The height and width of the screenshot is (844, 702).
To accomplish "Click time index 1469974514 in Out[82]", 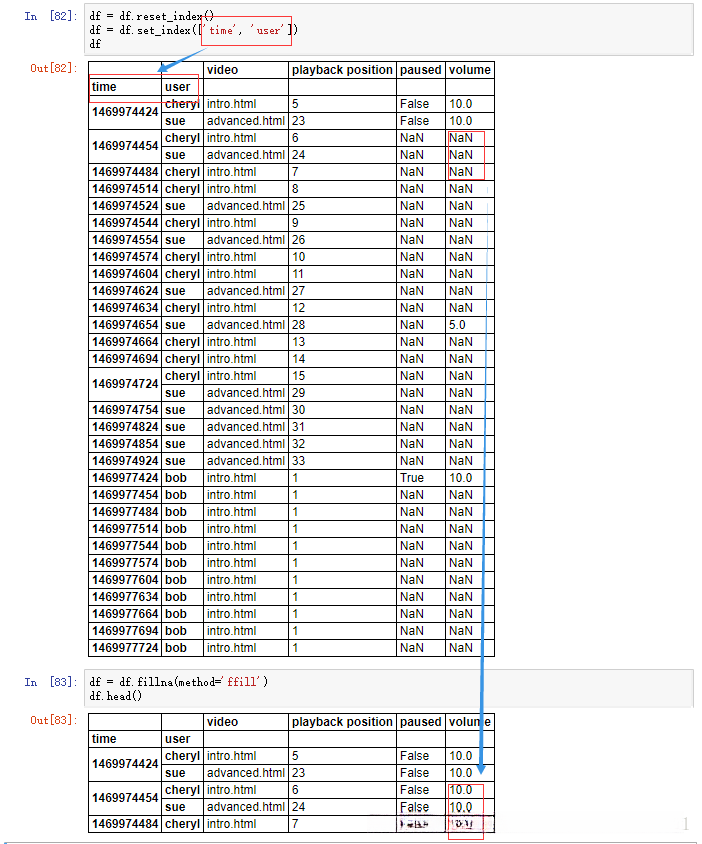I will 125,189.
